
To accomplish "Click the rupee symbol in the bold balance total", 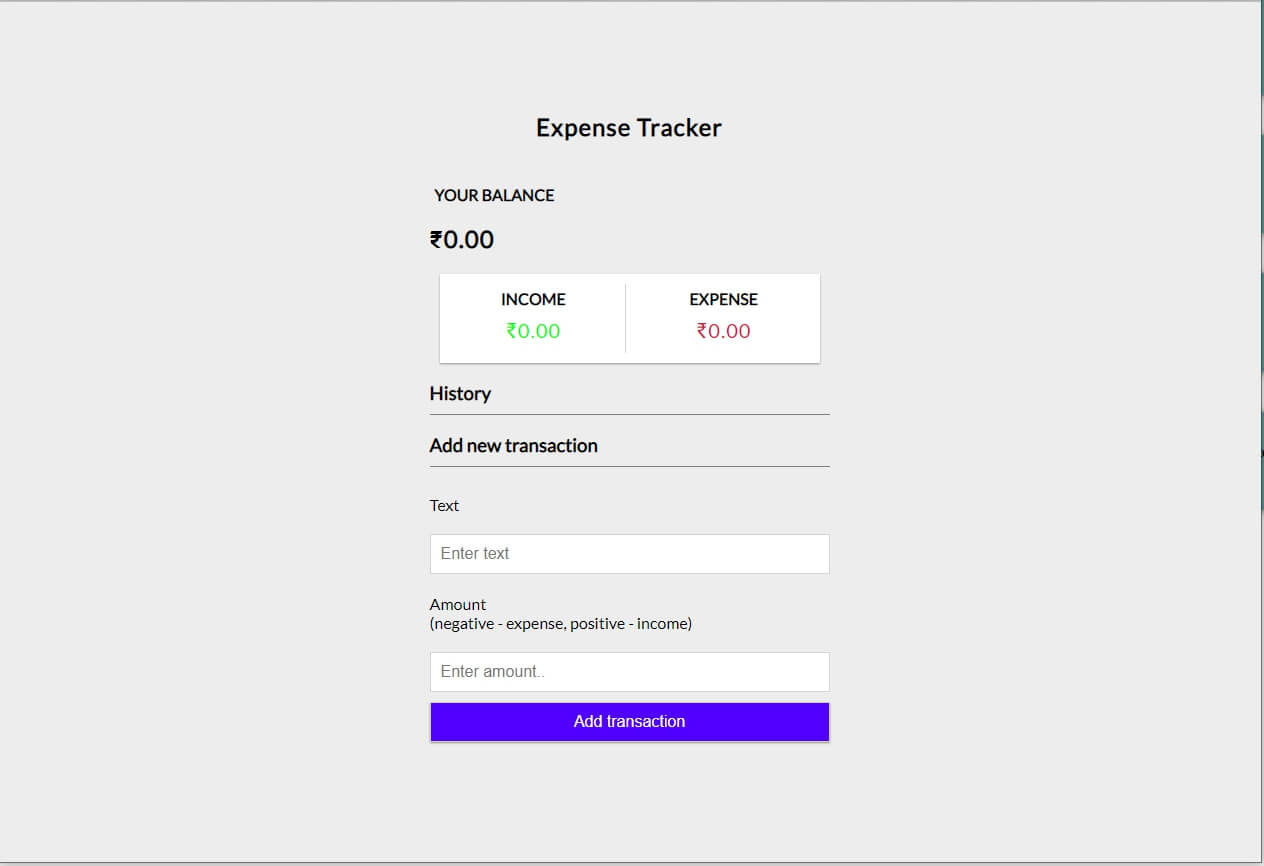I will click(x=437, y=240).
